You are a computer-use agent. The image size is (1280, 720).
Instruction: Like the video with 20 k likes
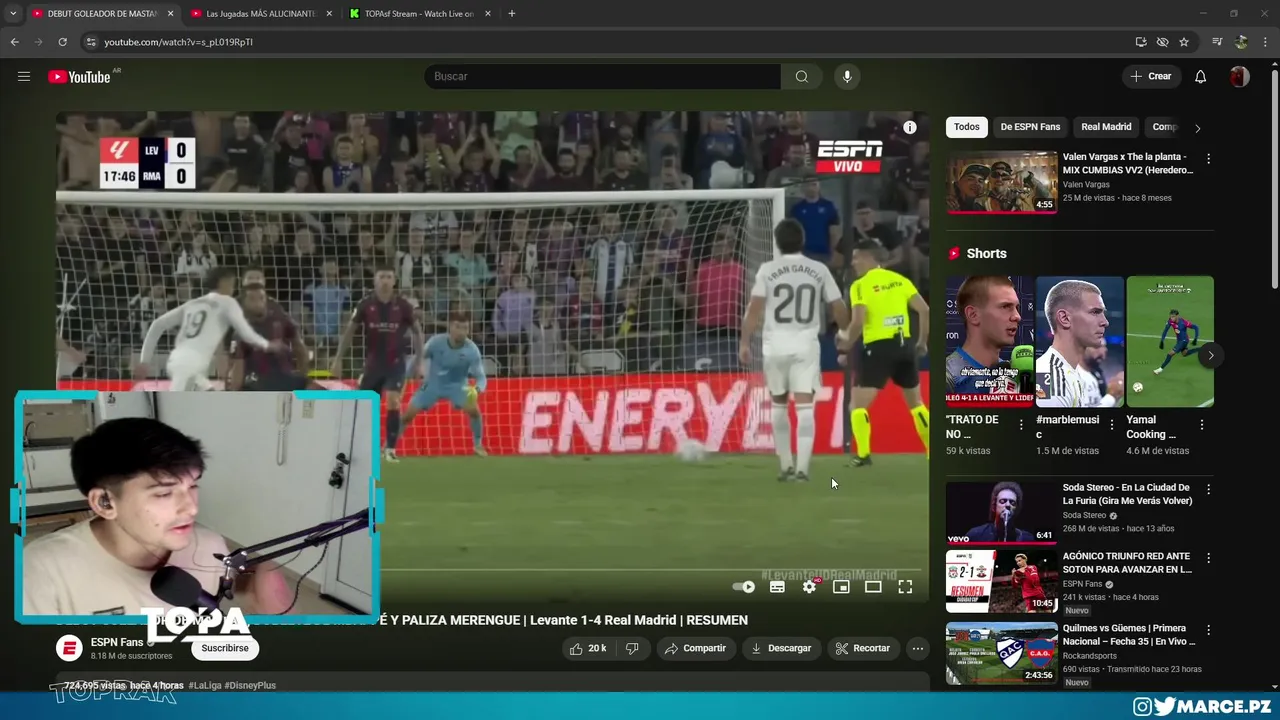pyautogui.click(x=588, y=648)
